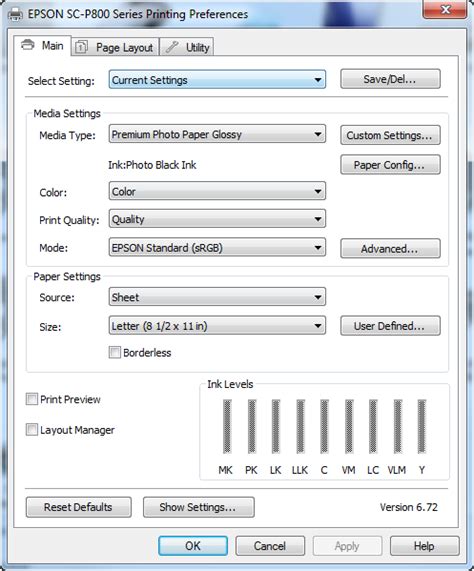Click the 'Version 6.72' text
This screenshot has height=571, width=474.
coord(408,507)
